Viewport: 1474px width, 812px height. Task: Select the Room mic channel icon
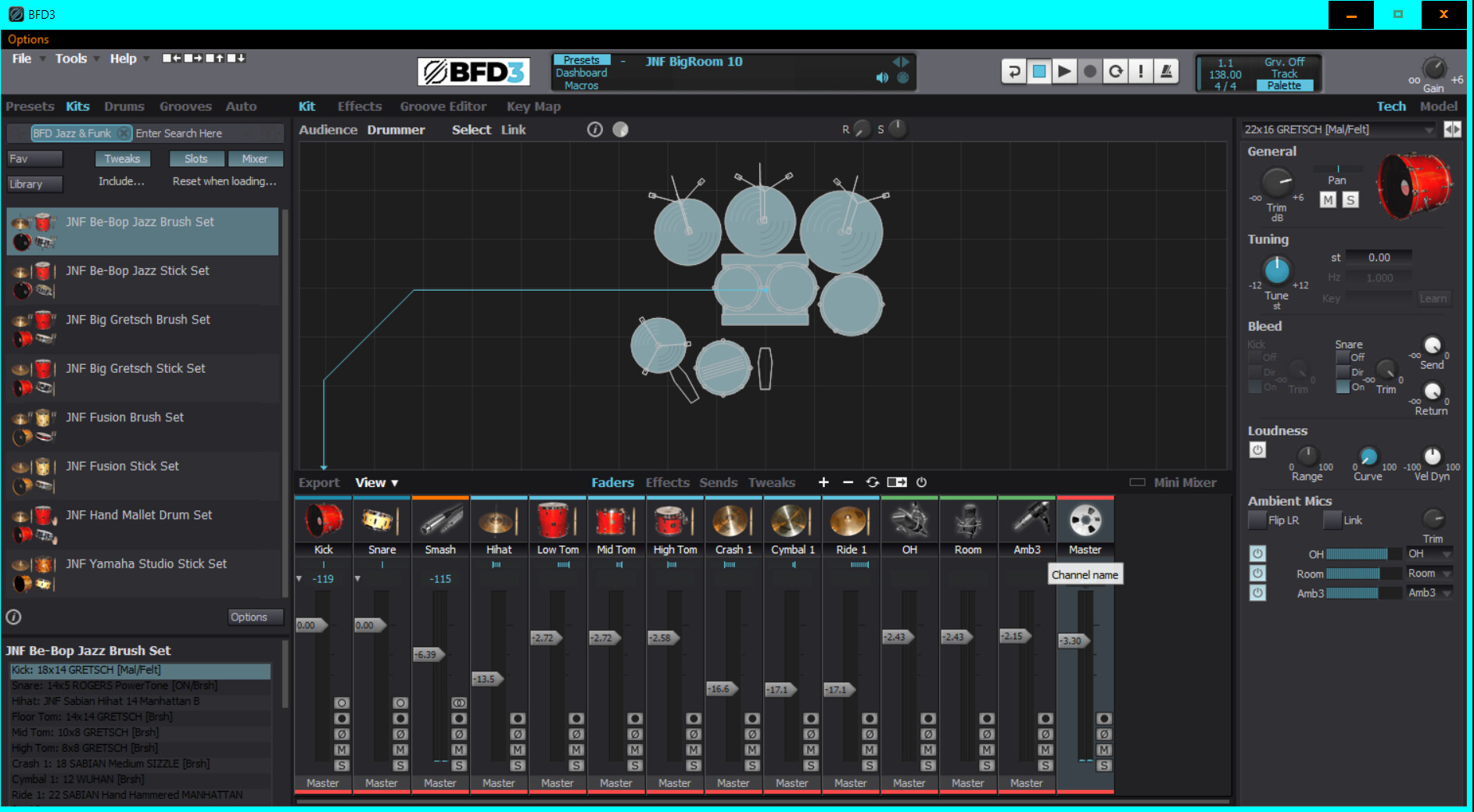(x=968, y=520)
